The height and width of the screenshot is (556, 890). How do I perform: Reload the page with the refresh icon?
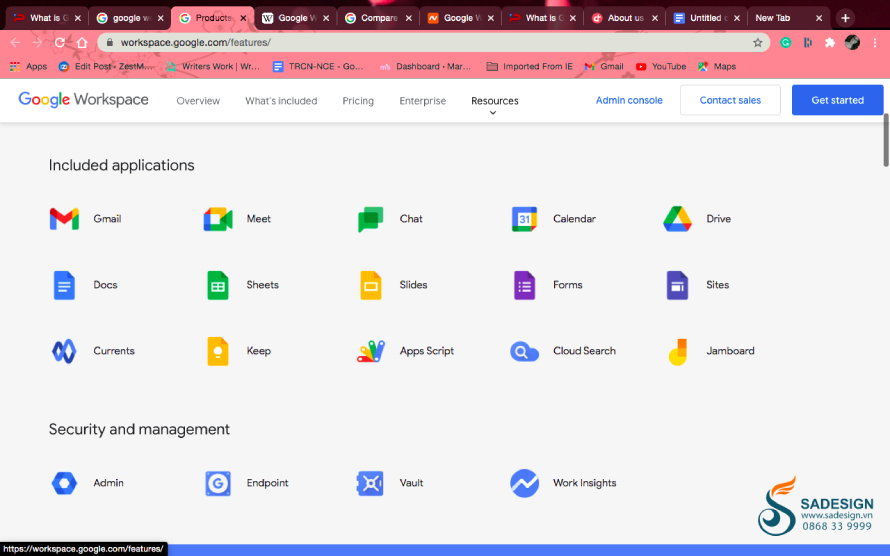coord(60,43)
